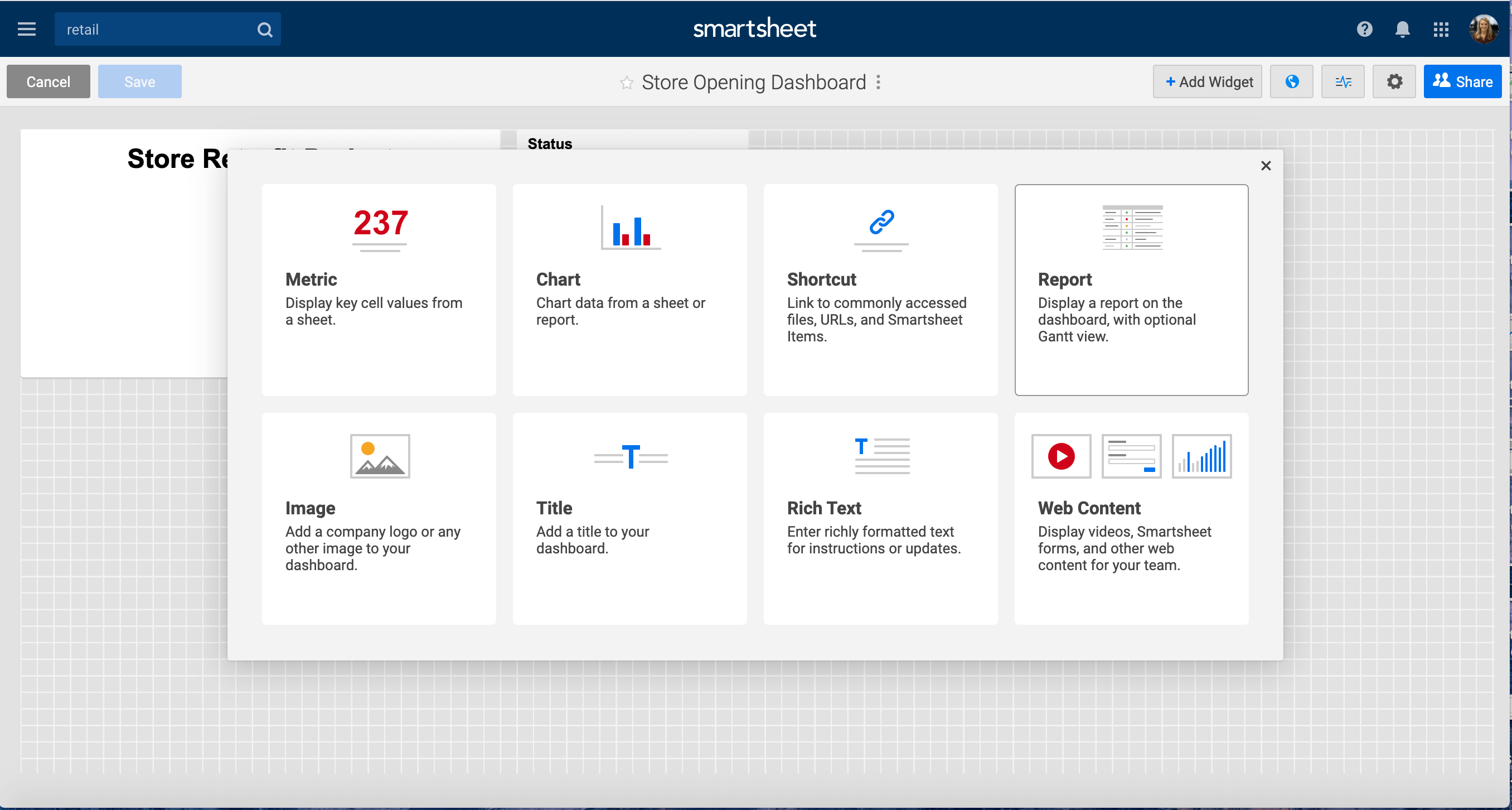
Task: Click the search magnifier icon
Action: click(x=265, y=29)
